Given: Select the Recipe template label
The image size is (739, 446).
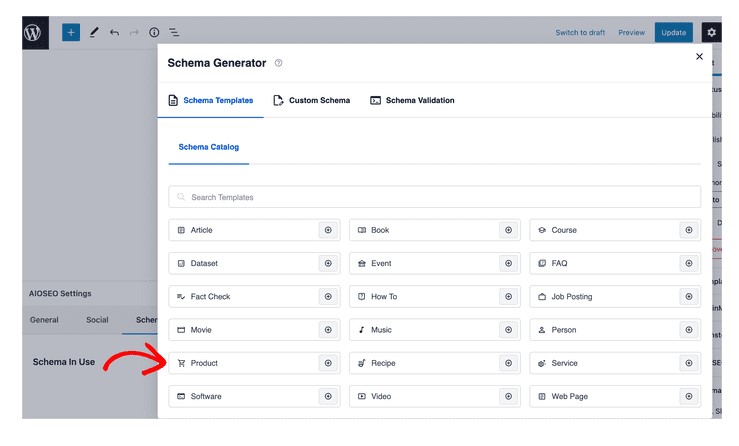Looking at the screenshot, I should 383,363.
